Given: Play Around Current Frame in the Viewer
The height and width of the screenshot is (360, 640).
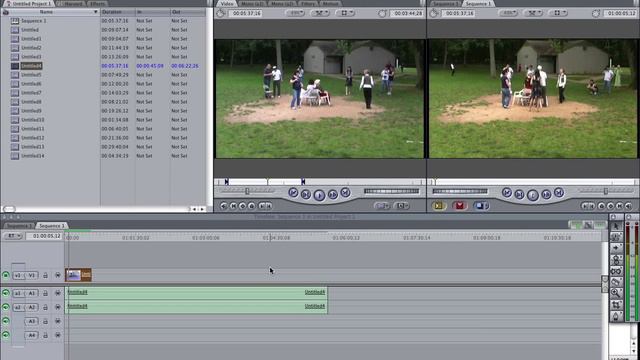Looking at the screenshot, I should [x=333, y=195].
